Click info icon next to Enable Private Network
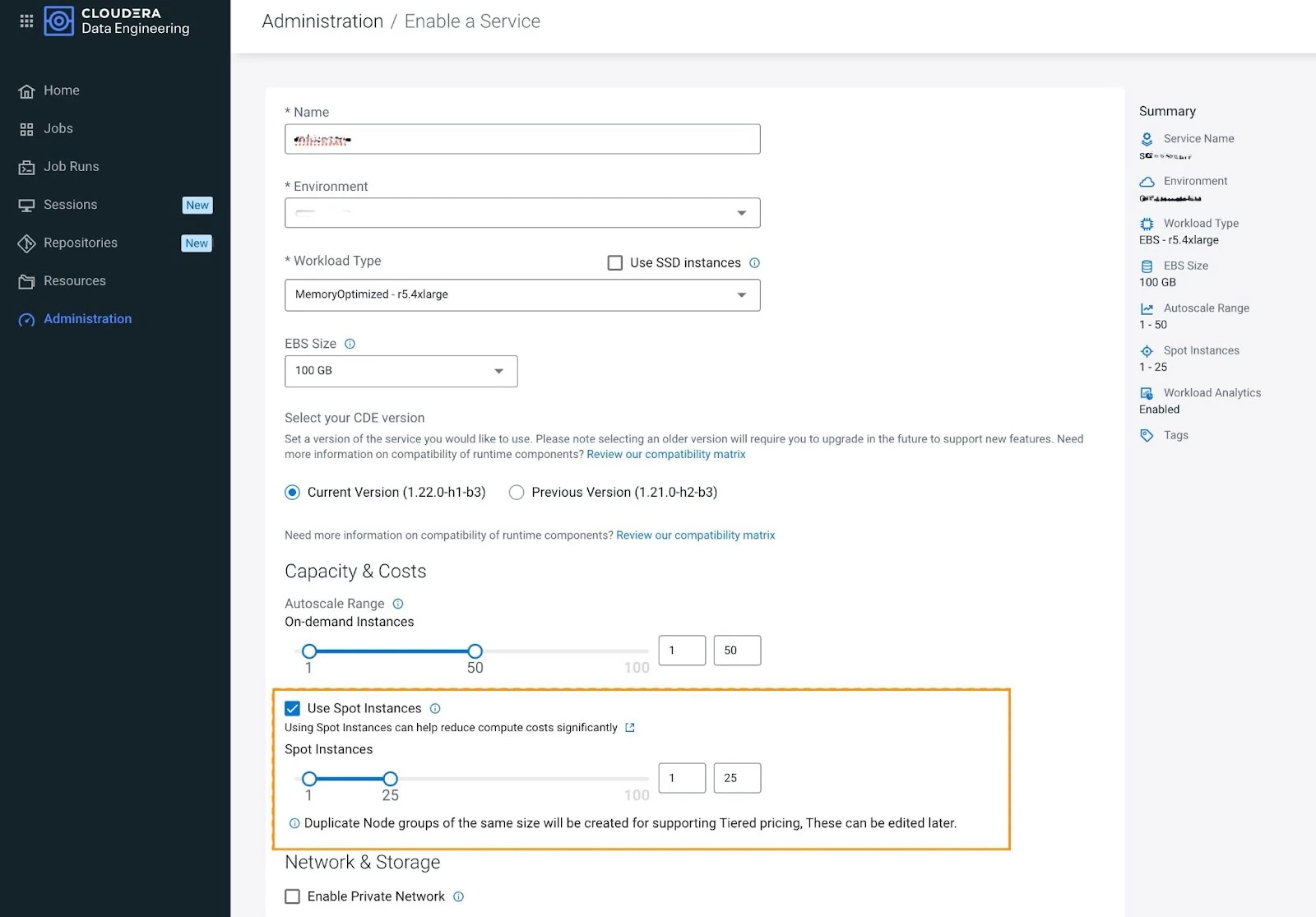The width and height of the screenshot is (1316, 917). coord(458,896)
